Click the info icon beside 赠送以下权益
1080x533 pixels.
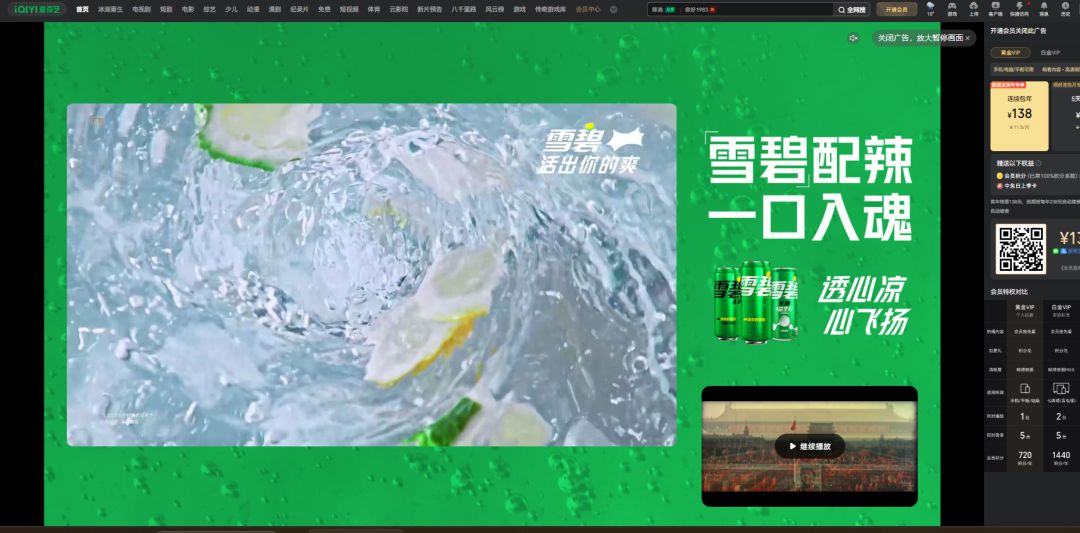click(x=1039, y=163)
